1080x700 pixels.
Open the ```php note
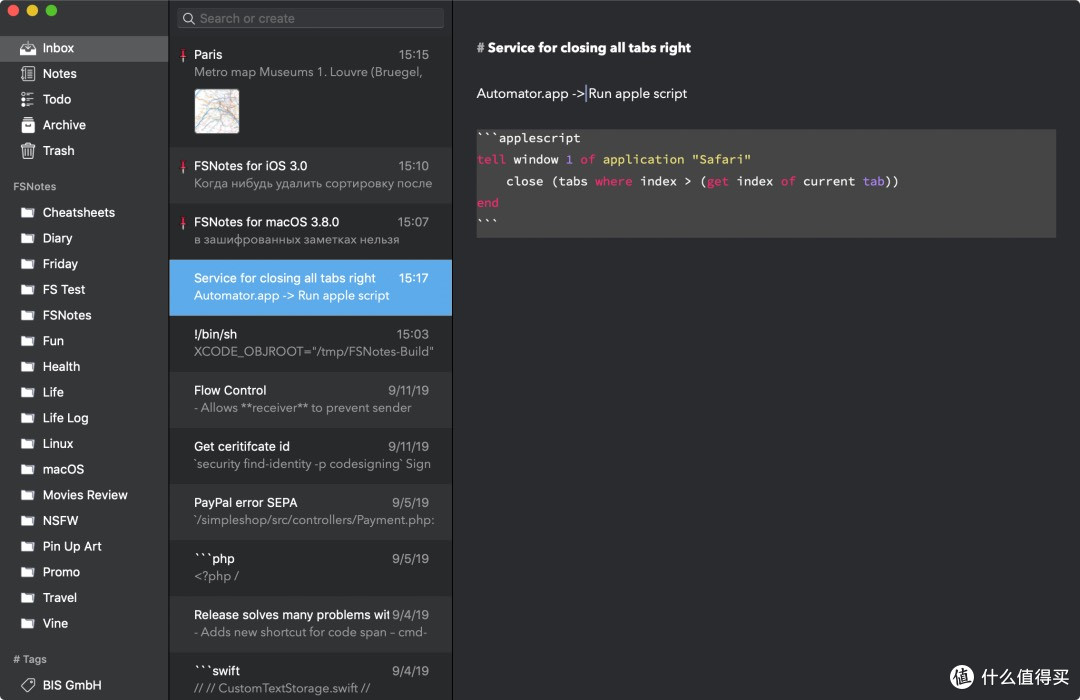(x=311, y=568)
